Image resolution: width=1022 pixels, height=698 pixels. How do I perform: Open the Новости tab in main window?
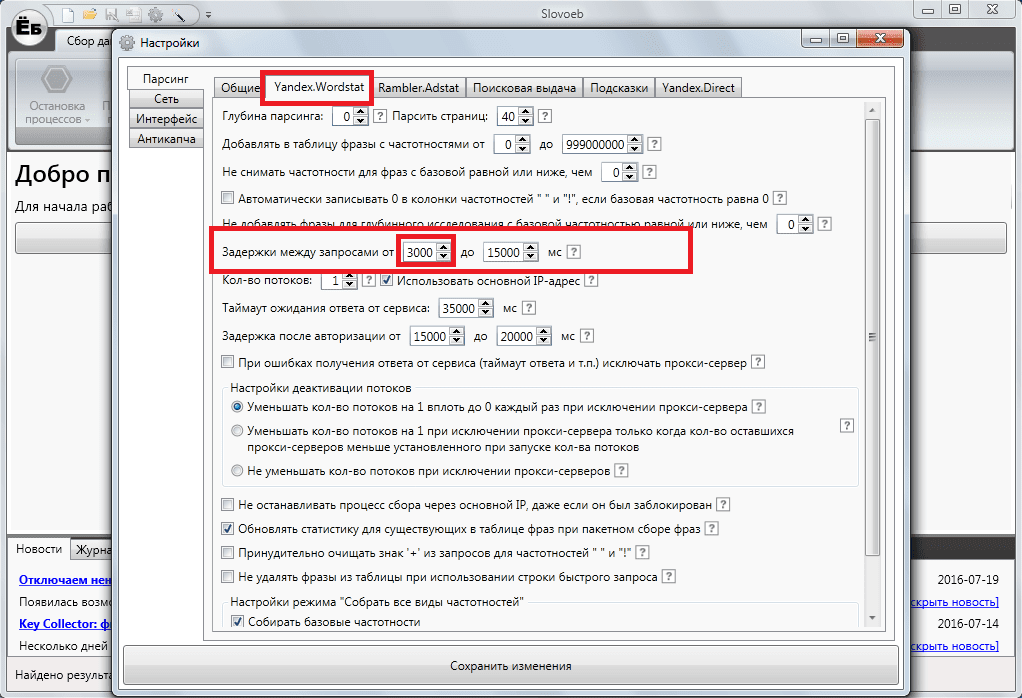pyautogui.click(x=39, y=549)
